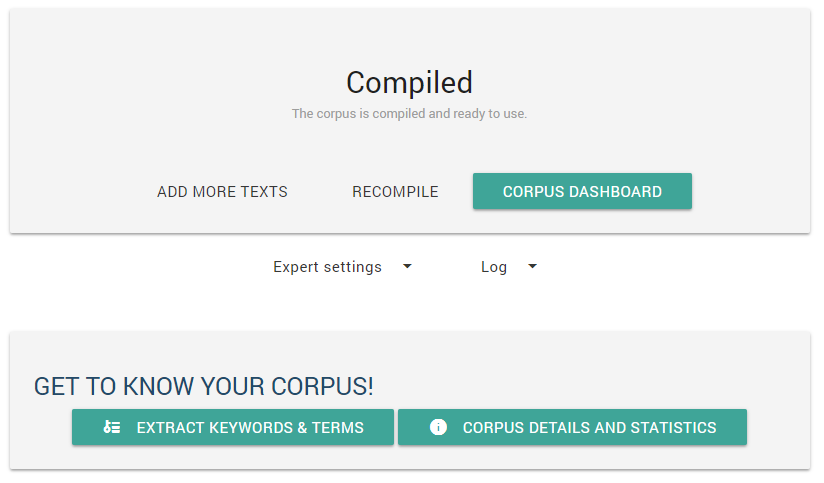The height and width of the screenshot is (483, 824).
Task: Open the CORPUS DASHBOARD
Action: 582,192
